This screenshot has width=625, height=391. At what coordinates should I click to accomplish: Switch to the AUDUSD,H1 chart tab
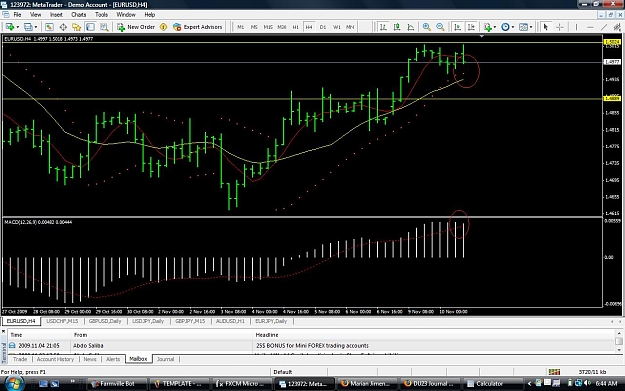tap(230, 321)
